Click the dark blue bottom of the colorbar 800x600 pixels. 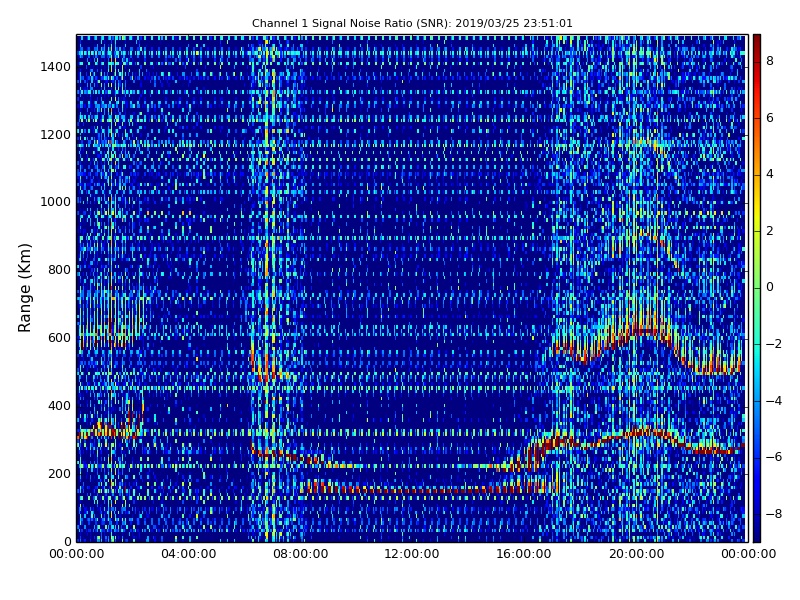(757, 535)
